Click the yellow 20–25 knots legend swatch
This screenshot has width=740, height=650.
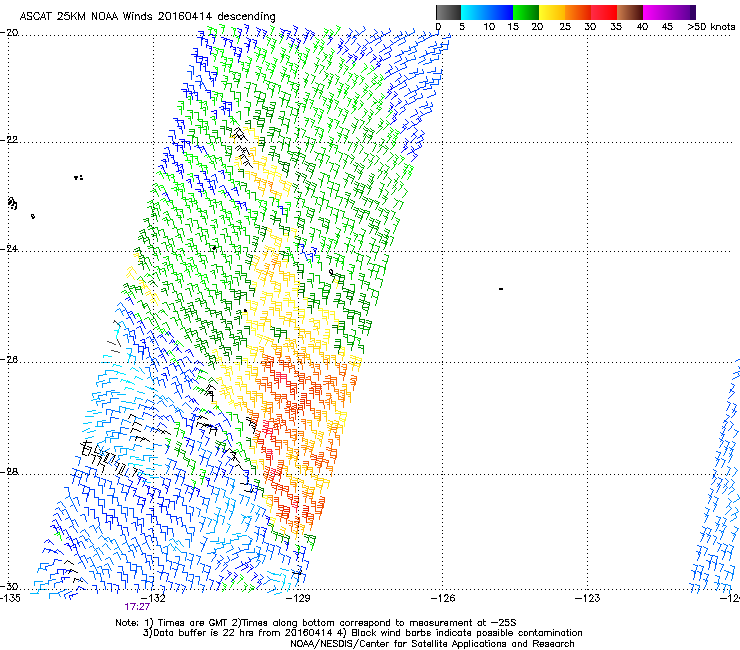(552, 12)
